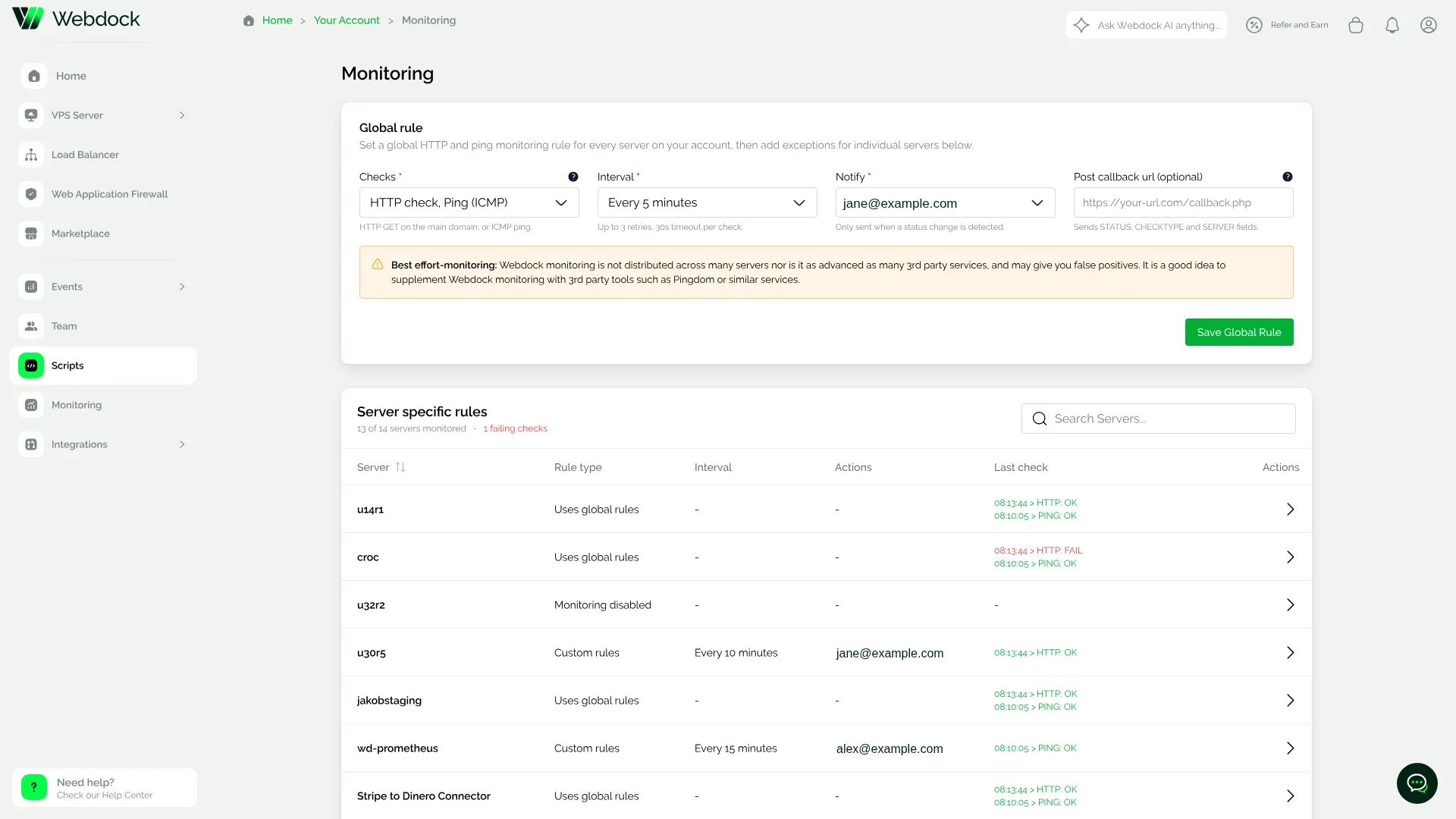Expand the VPS Server submenu chevron
The image size is (1456, 819).
(x=182, y=115)
